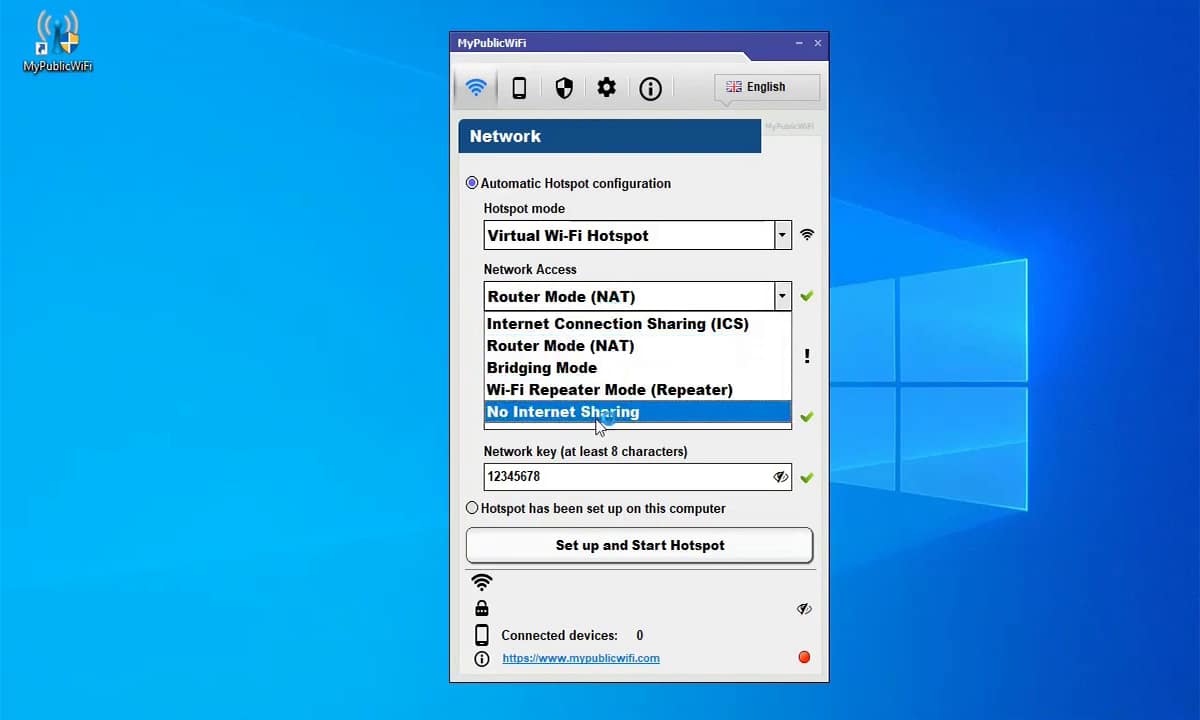Image resolution: width=1200 pixels, height=720 pixels.
Task: Select Bridging Mode from the list
Action: (541, 367)
